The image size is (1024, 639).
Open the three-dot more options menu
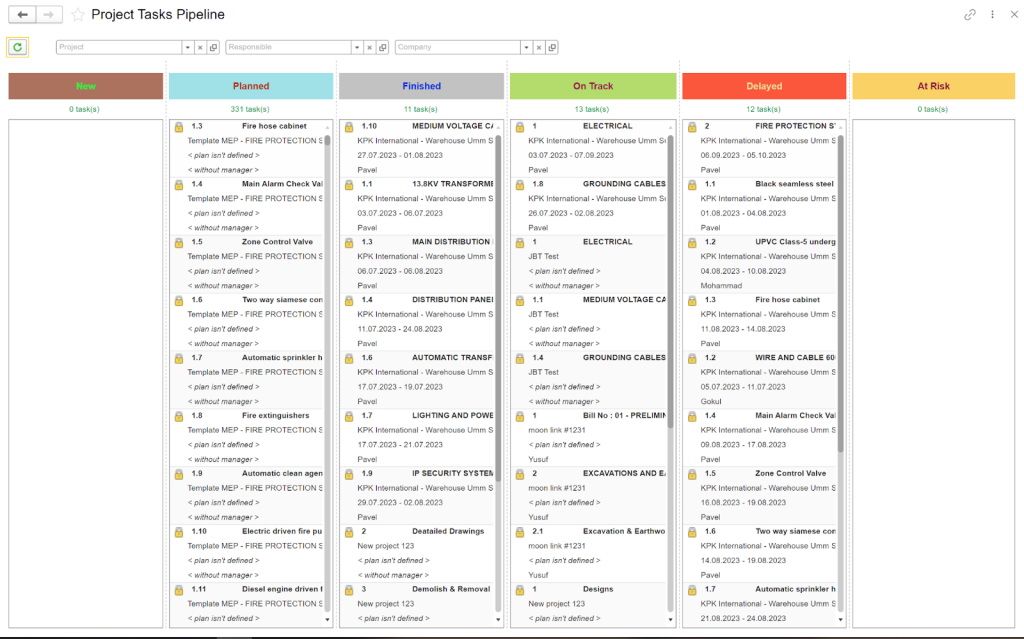[x=992, y=14]
